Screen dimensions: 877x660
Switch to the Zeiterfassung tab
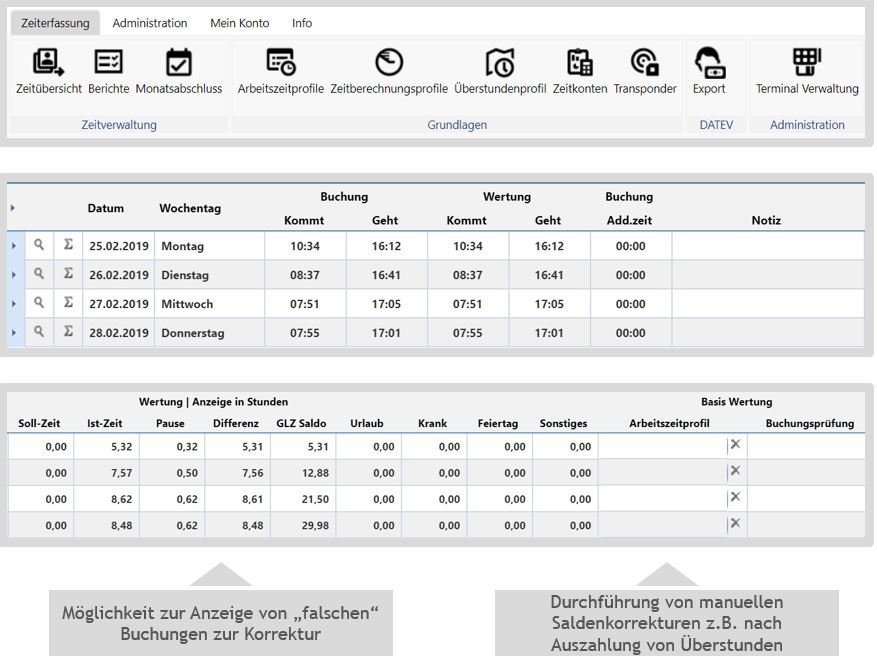click(x=55, y=23)
